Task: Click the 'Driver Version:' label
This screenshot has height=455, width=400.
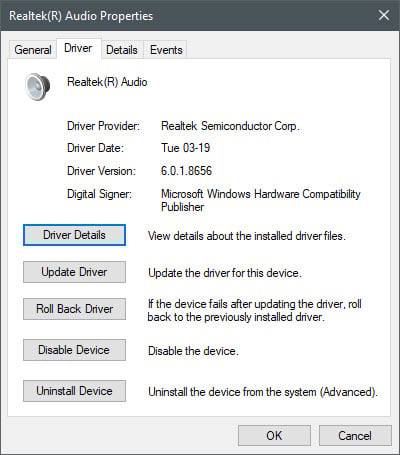Action: pyautogui.click(x=101, y=171)
